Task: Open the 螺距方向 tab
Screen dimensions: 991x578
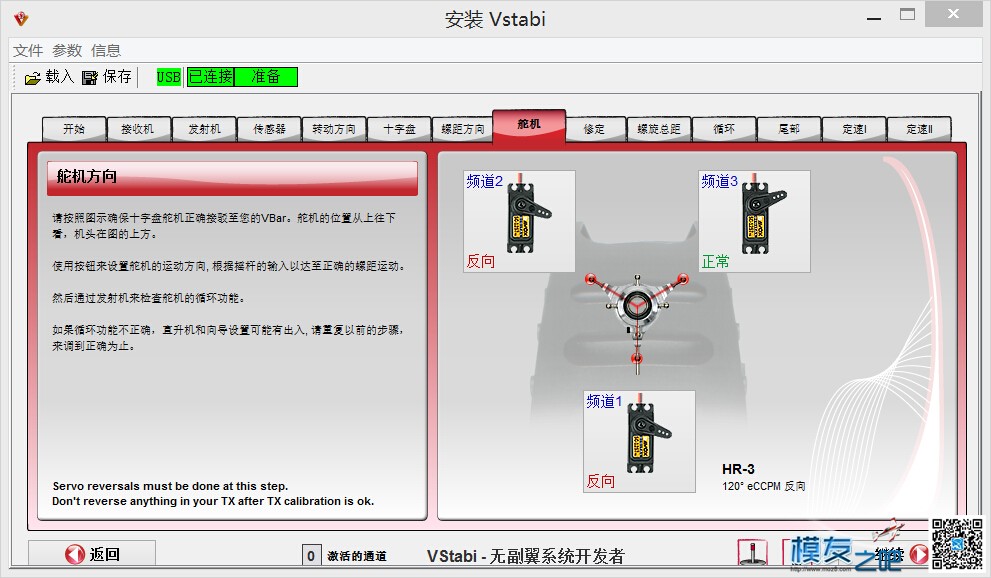Action: pos(463,129)
